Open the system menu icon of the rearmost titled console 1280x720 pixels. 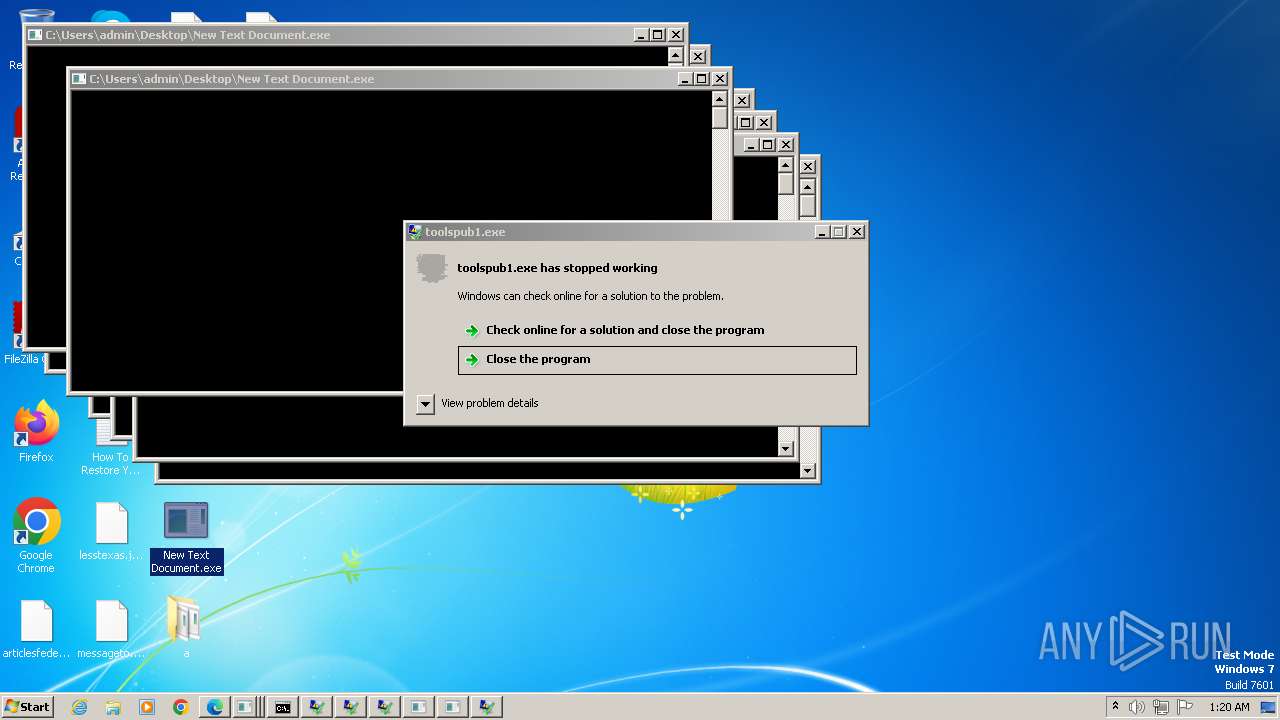pyautogui.click(x=35, y=35)
